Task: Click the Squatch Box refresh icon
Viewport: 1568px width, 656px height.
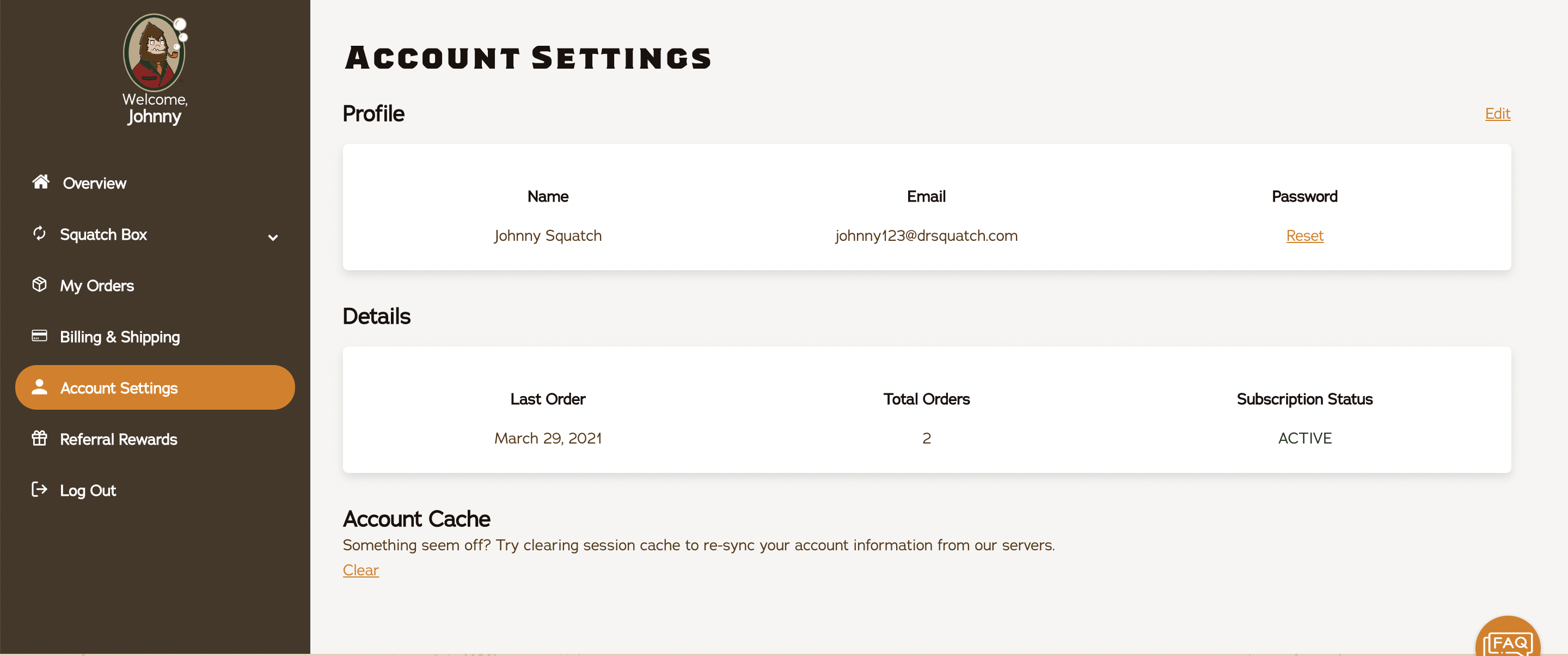Action: coord(40,233)
